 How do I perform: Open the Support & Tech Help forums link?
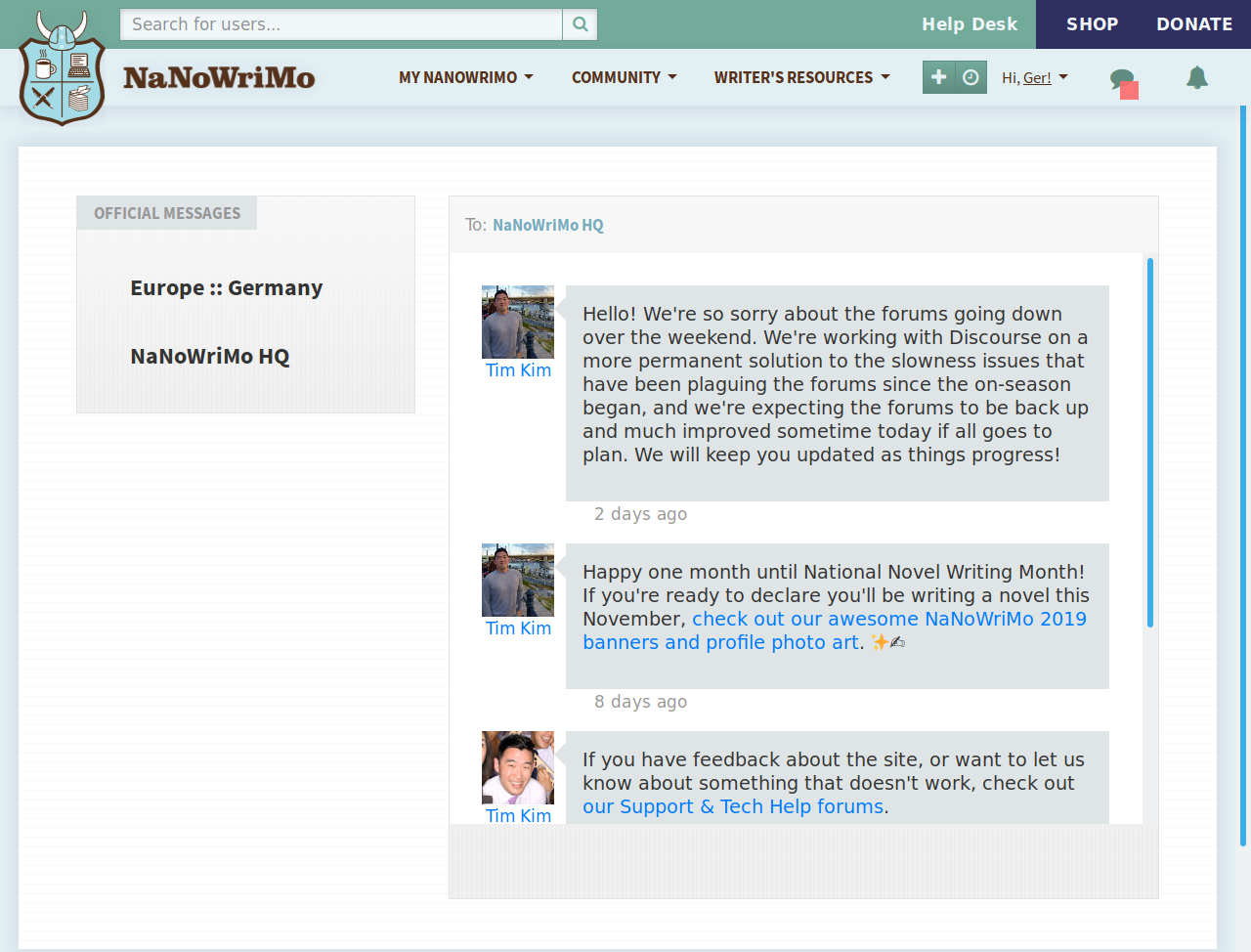click(x=733, y=806)
